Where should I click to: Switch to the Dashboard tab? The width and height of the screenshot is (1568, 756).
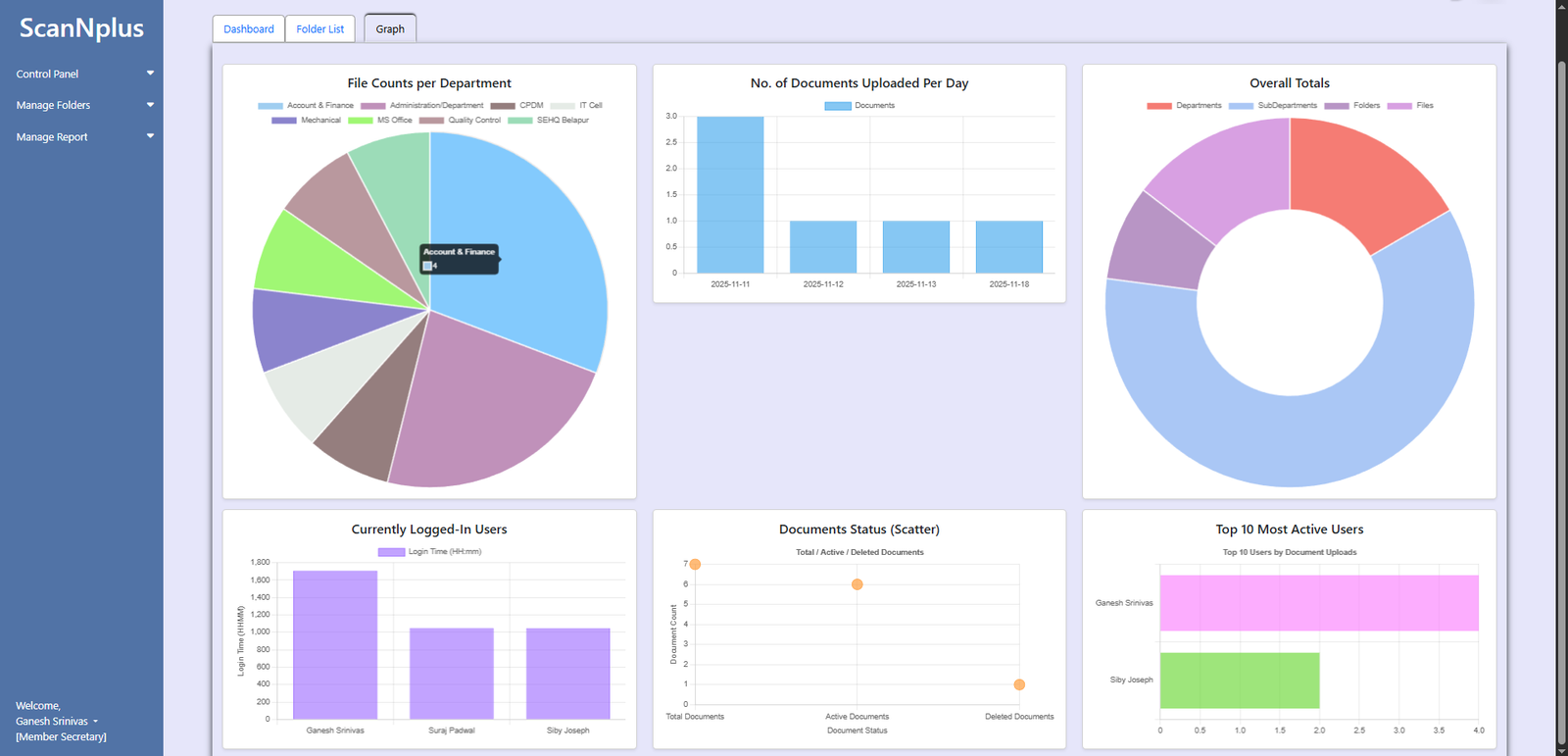(x=249, y=29)
